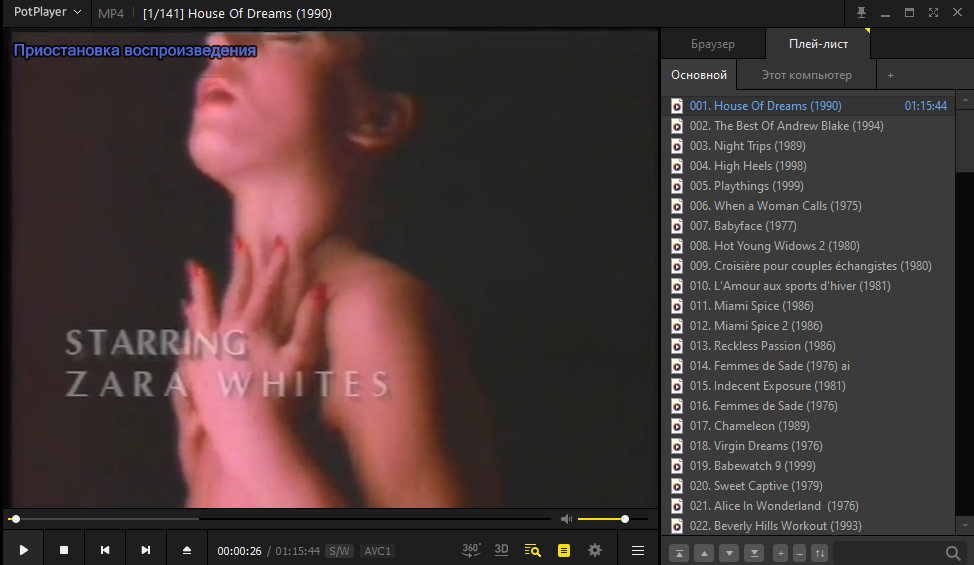Remove the selected item from the playlist
Screen dimensions: 974x565
point(800,553)
